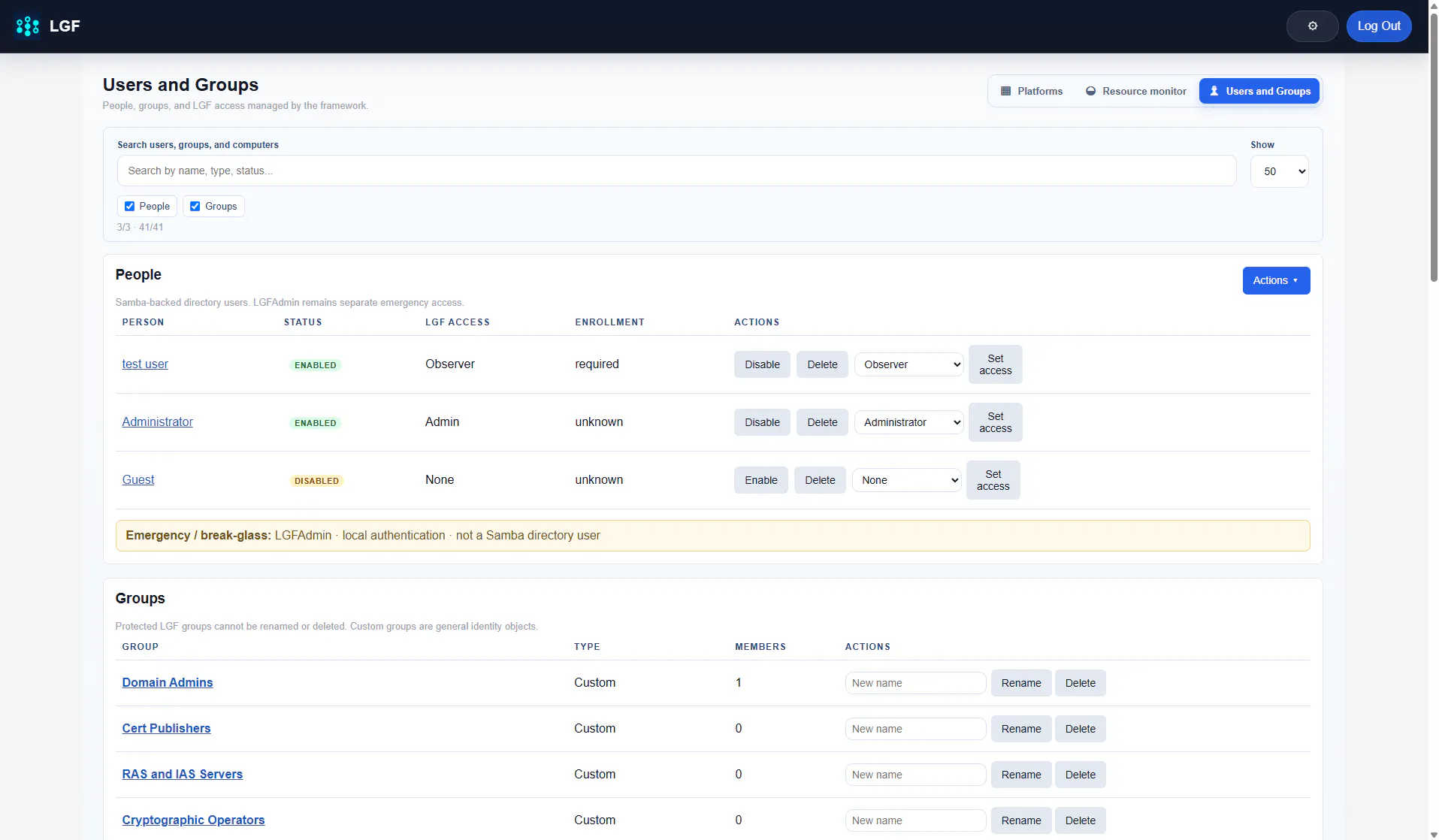
Task: Delete the Cert Publishers group
Action: coord(1081,729)
